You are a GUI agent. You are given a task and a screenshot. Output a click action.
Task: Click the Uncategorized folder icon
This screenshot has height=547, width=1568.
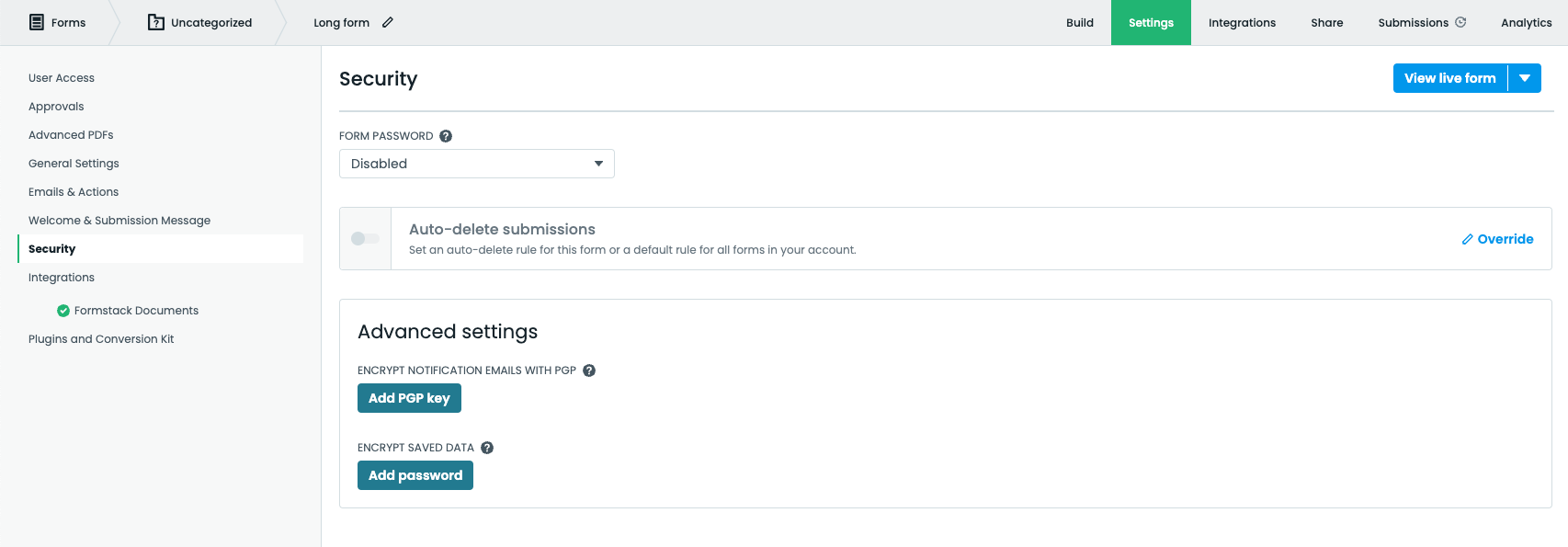click(x=156, y=22)
